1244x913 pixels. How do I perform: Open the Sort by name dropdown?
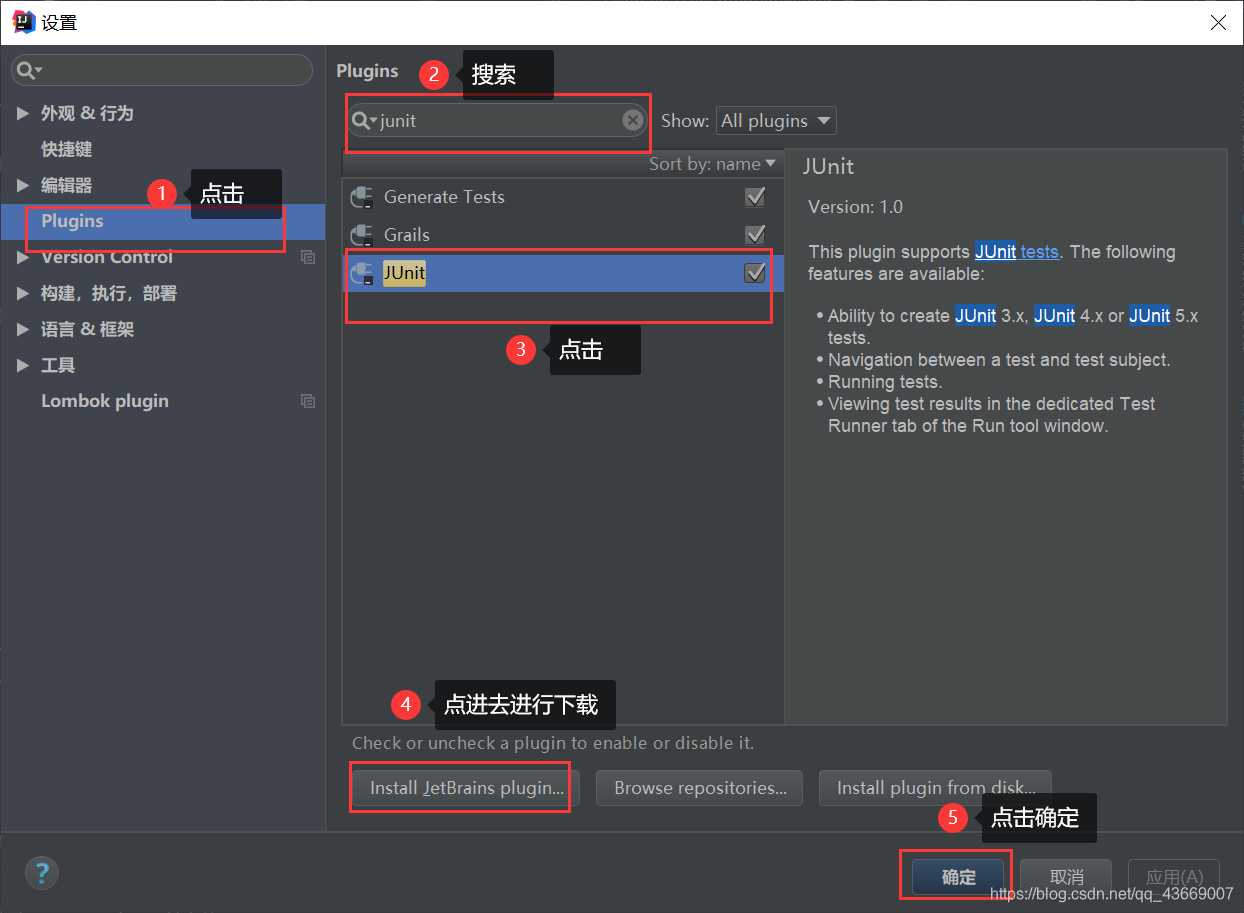tap(712, 164)
